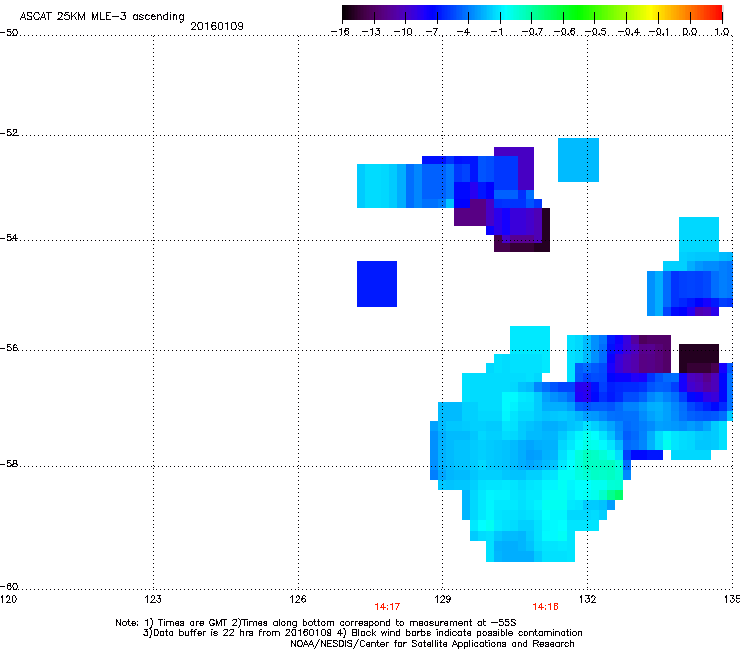Image resolution: width=740 pixels, height=650 pixels.
Task: Click the isolated light blue square east of 132 below -52
Action: coord(578,160)
